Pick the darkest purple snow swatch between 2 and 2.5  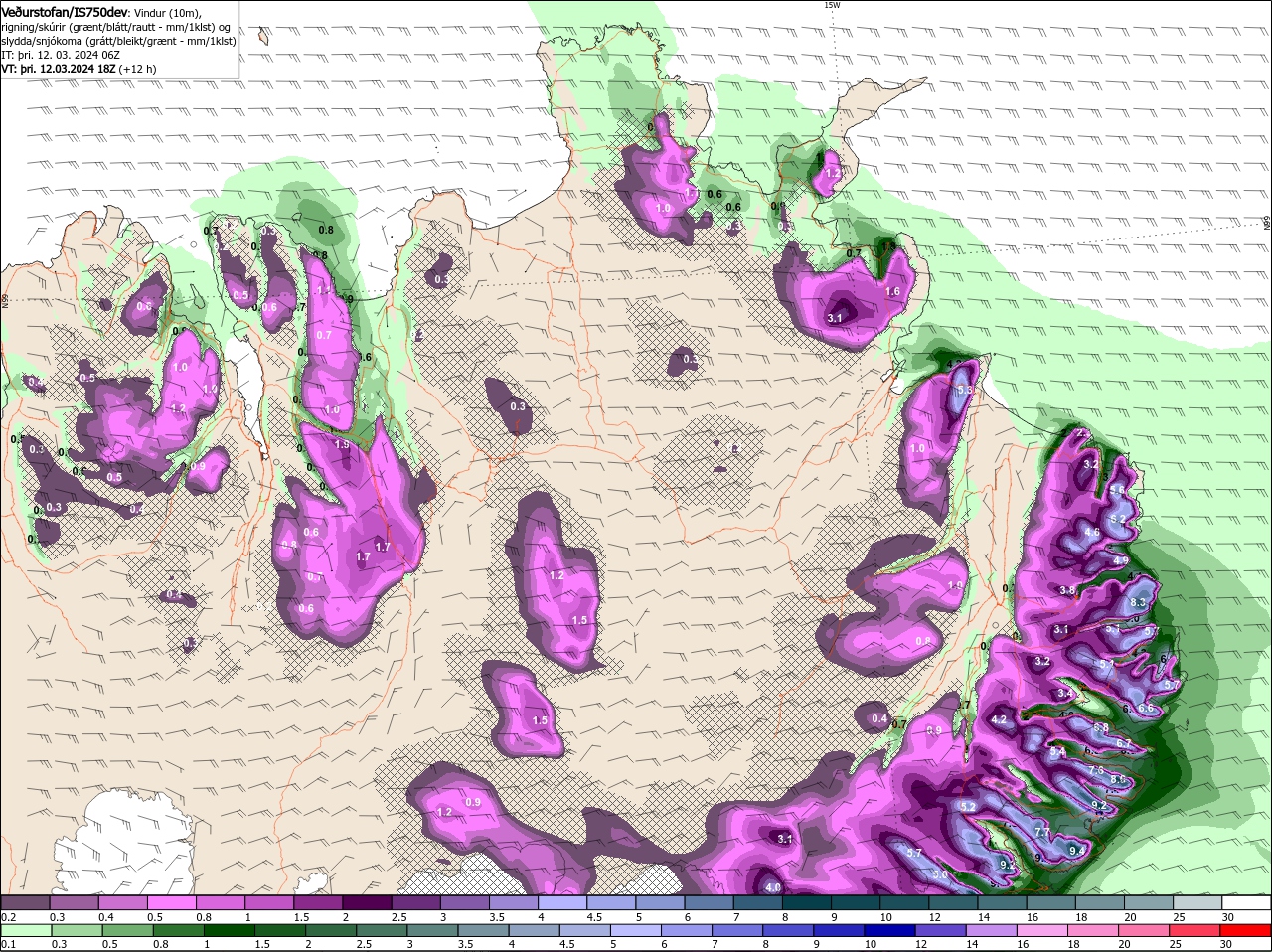[369, 901]
